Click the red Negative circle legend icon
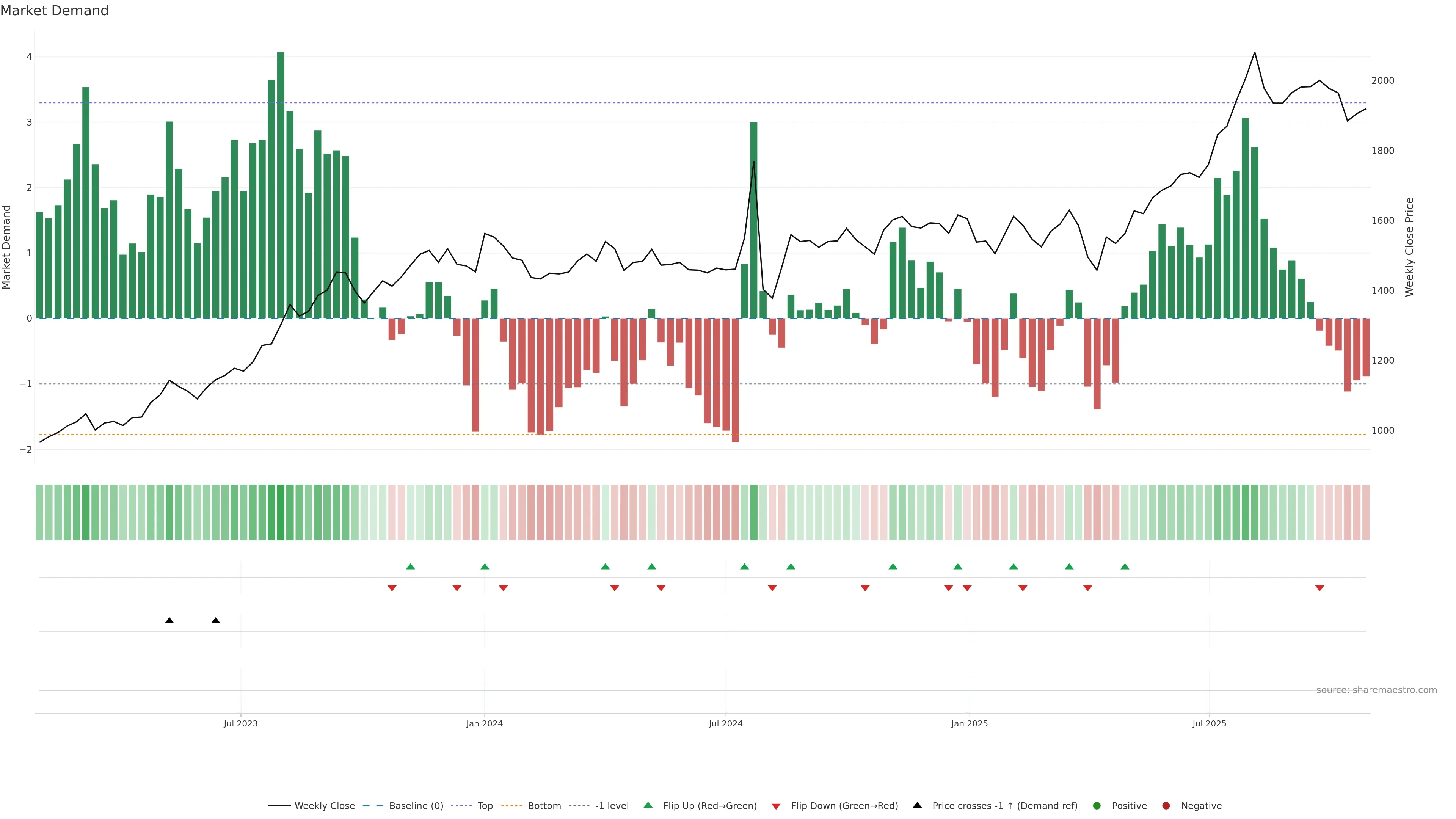The height and width of the screenshot is (819, 1456). pyautogui.click(x=1166, y=805)
